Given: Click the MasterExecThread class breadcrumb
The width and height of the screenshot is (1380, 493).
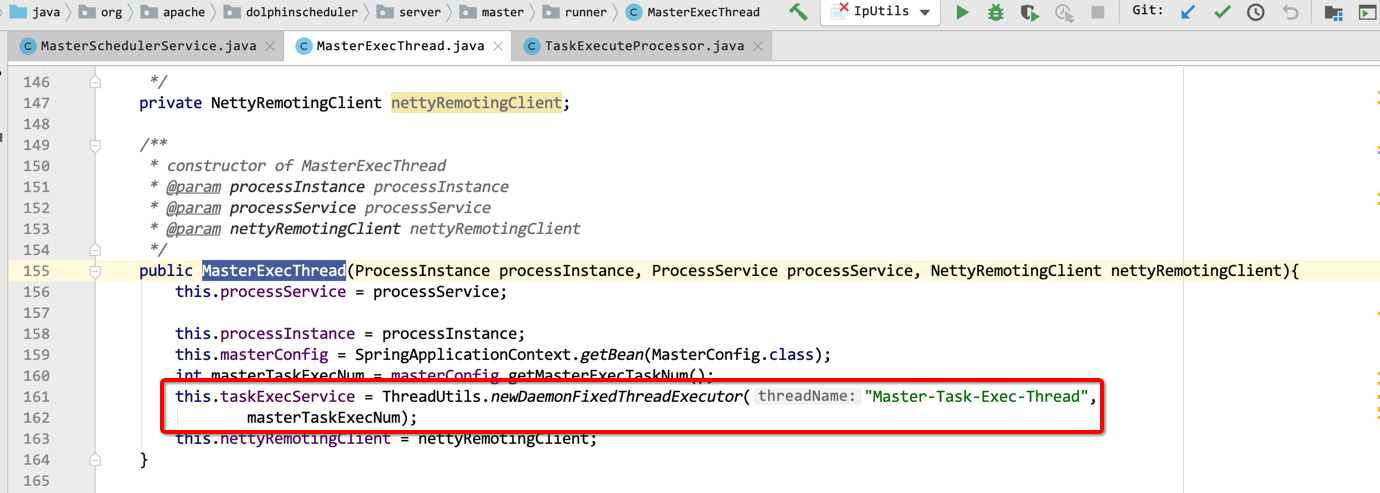Looking at the screenshot, I should [693, 12].
